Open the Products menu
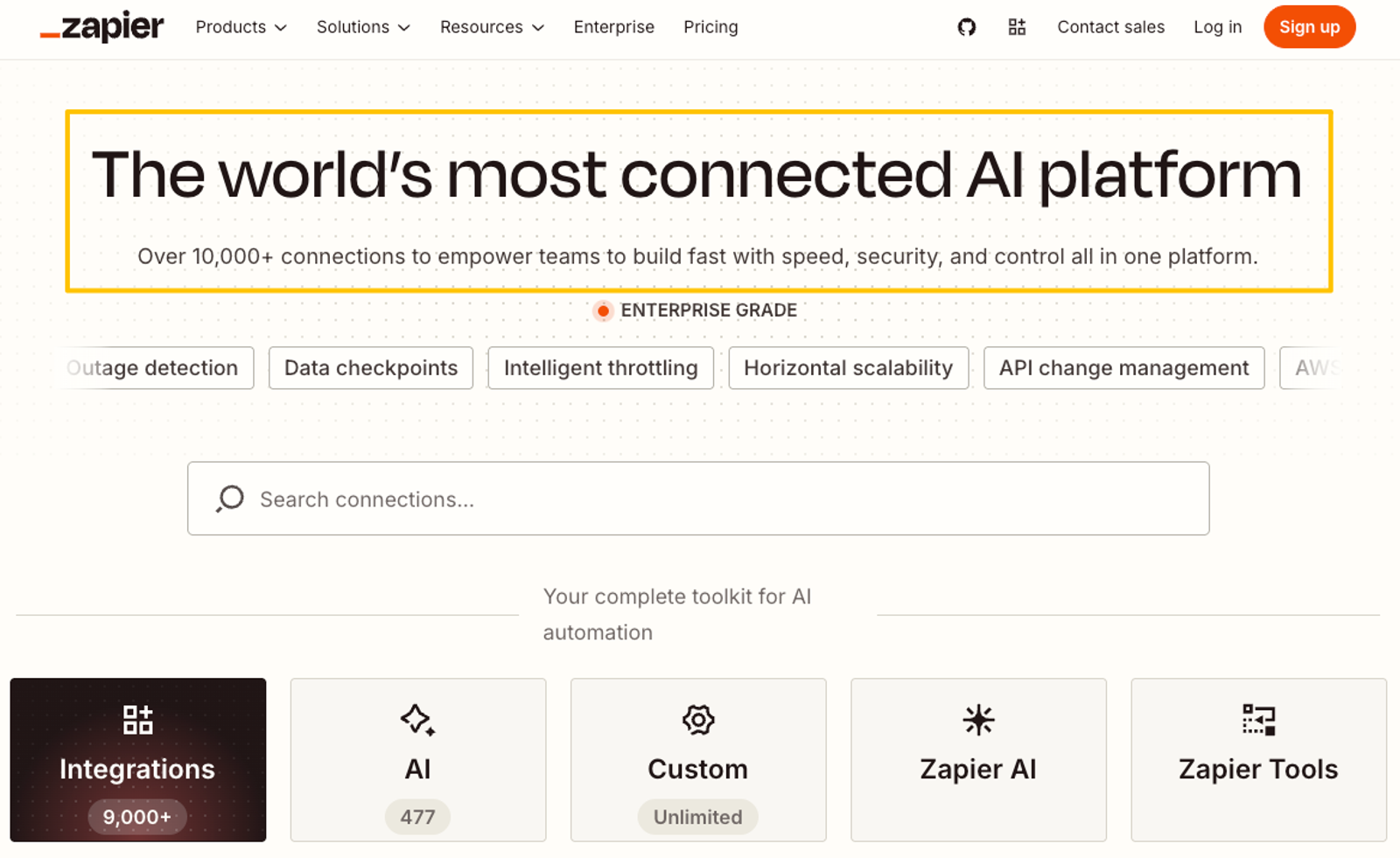 [x=241, y=27]
